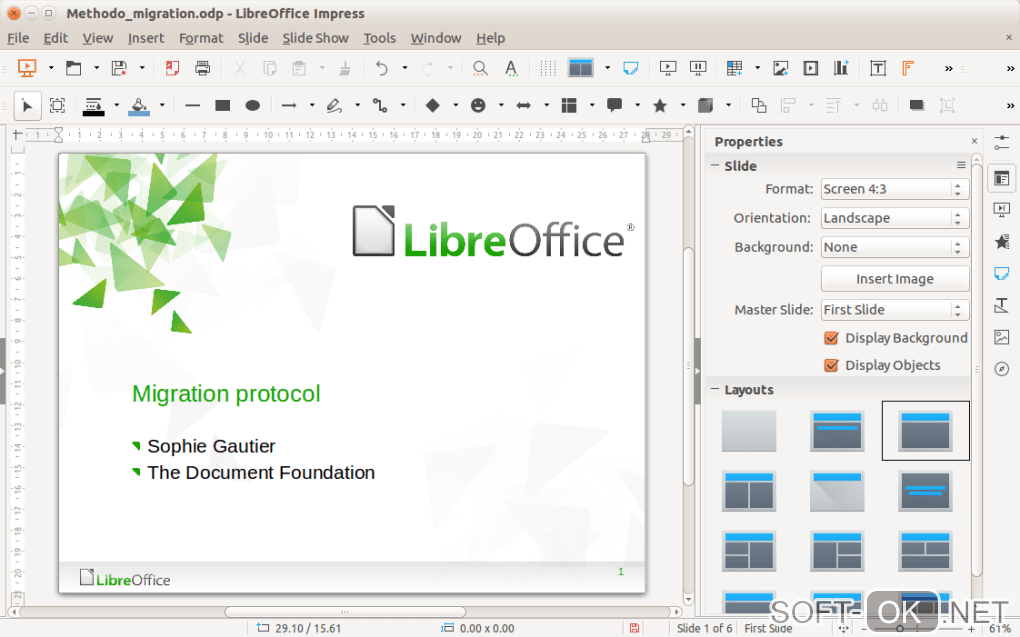Select the Title and 2 Content layout
This screenshot has width=1020, height=637.
coord(749,491)
